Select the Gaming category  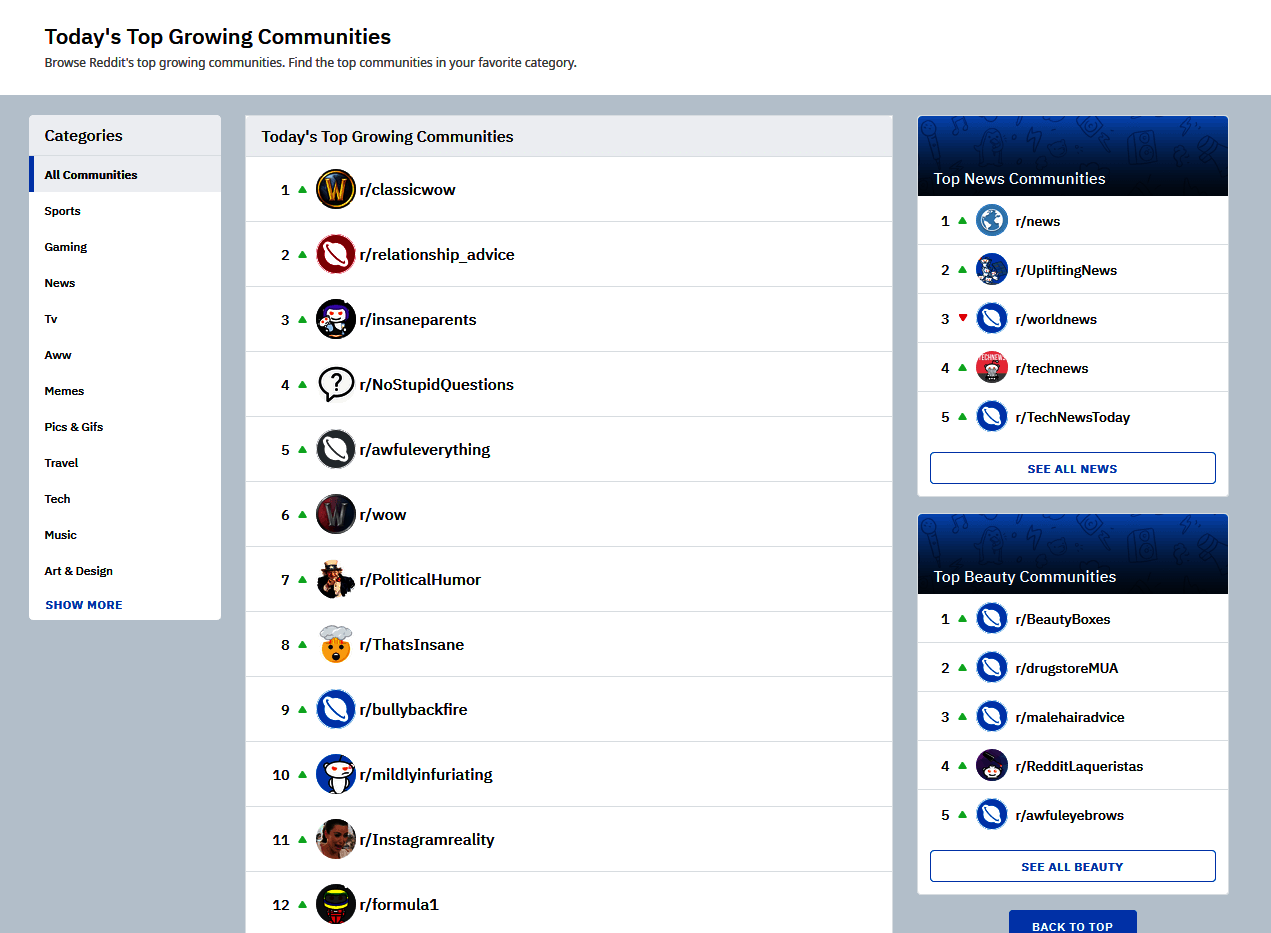pyautogui.click(x=66, y=247)
